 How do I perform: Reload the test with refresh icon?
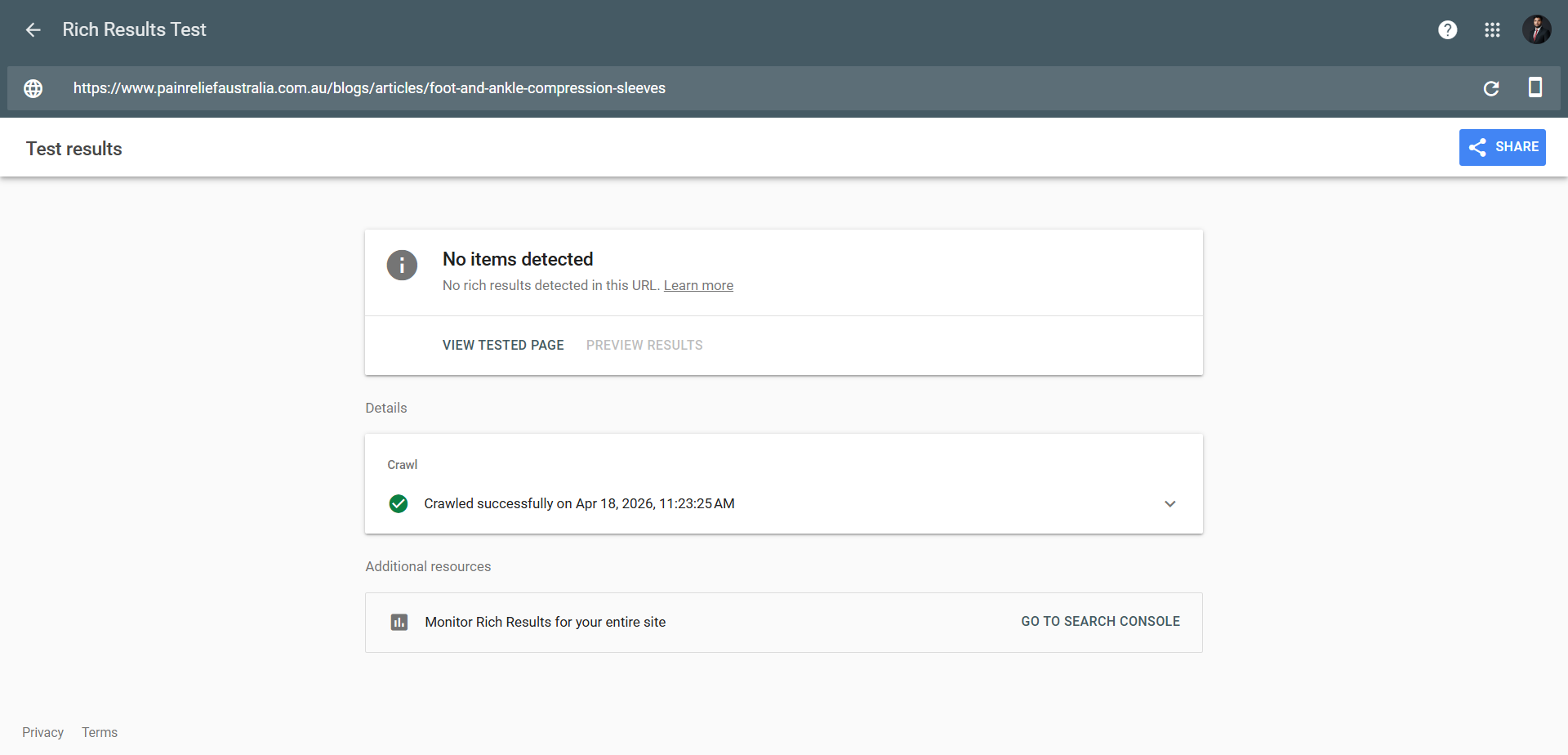pos(1490,88)
